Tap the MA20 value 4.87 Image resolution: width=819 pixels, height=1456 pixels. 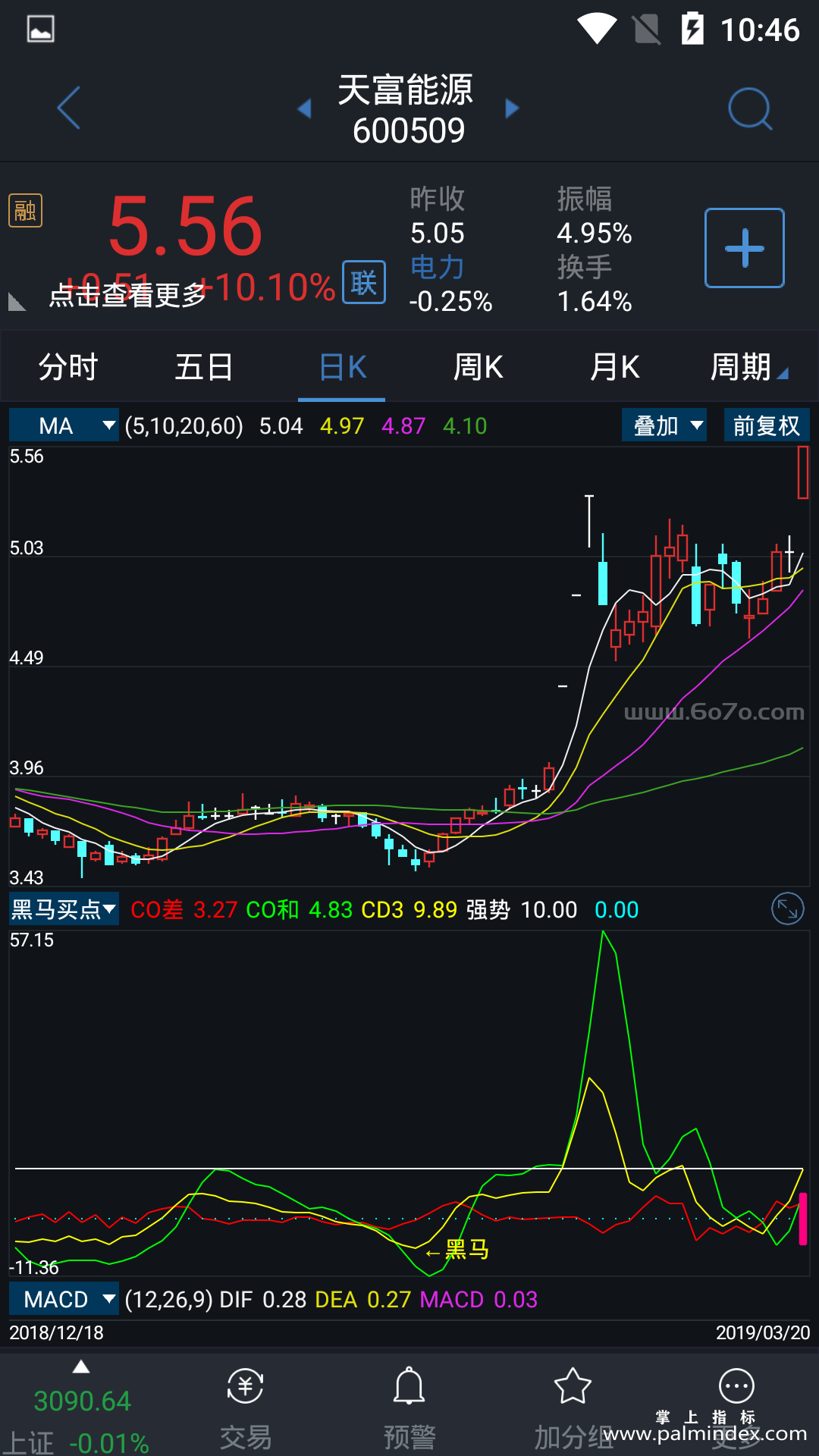[403, 425]
